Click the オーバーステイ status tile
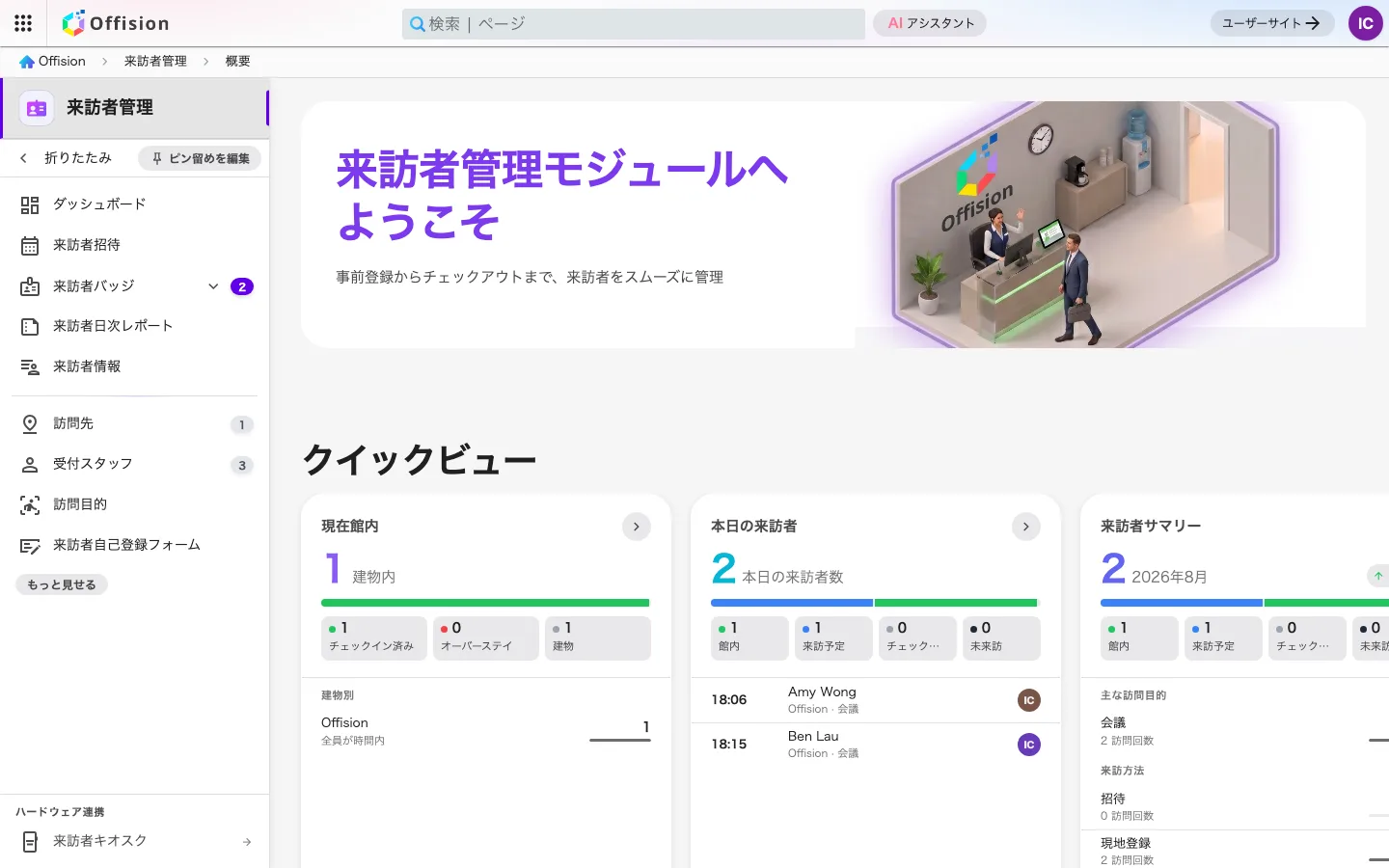This screenshot has width=1389, height=868. [486, 638]
